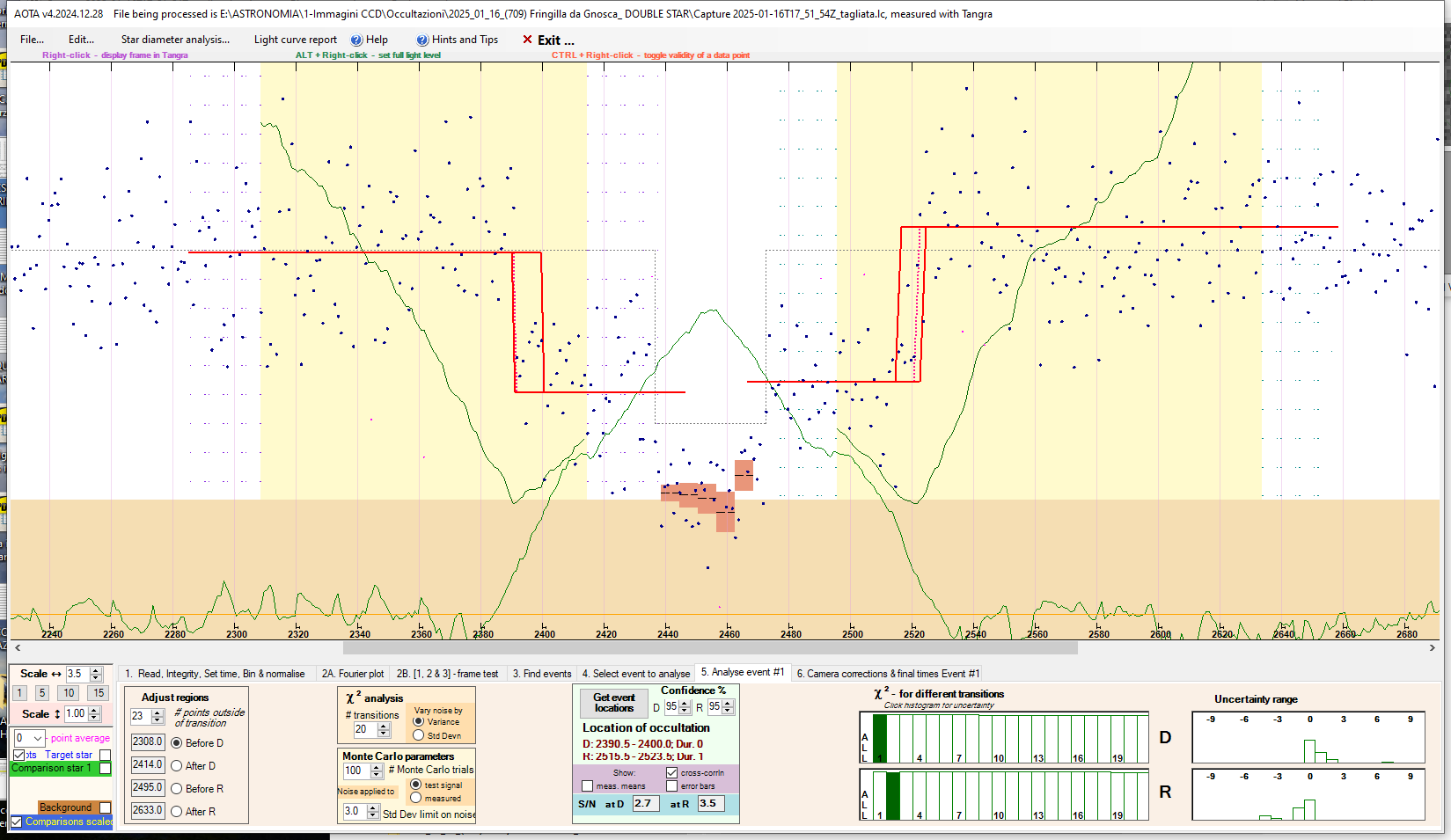Open tab 1. Read, Integrity, Set time
This screenshot has width=1451, height=840.
215,674
